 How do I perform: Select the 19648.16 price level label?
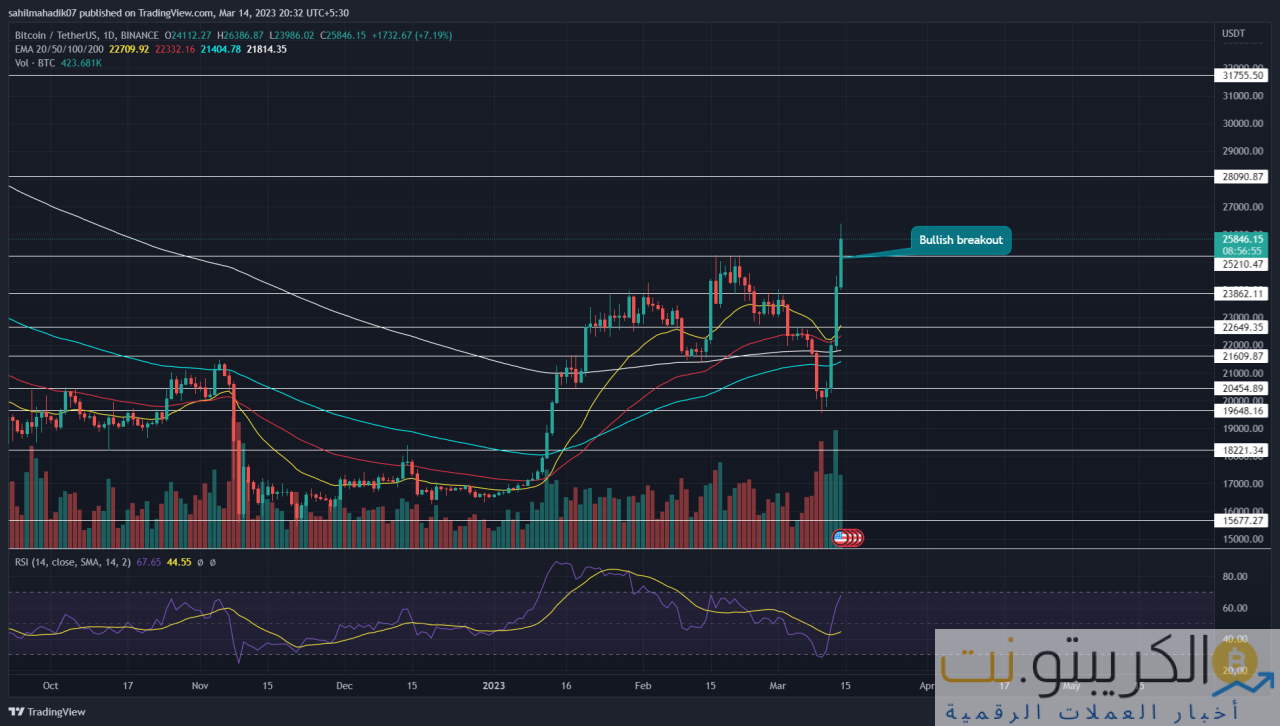click(x=1243, y=410)
